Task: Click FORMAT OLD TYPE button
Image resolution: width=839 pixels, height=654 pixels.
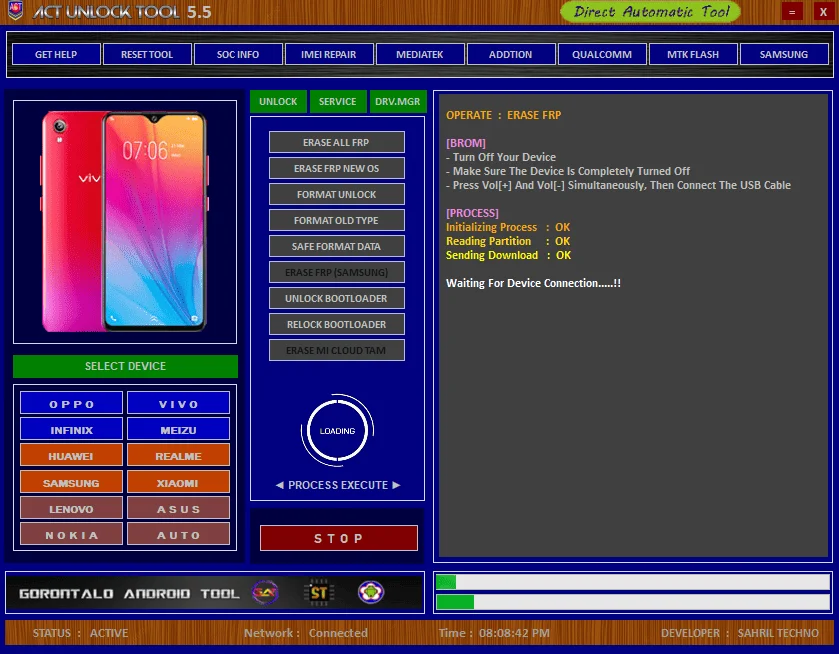Action: pos(337,220)
